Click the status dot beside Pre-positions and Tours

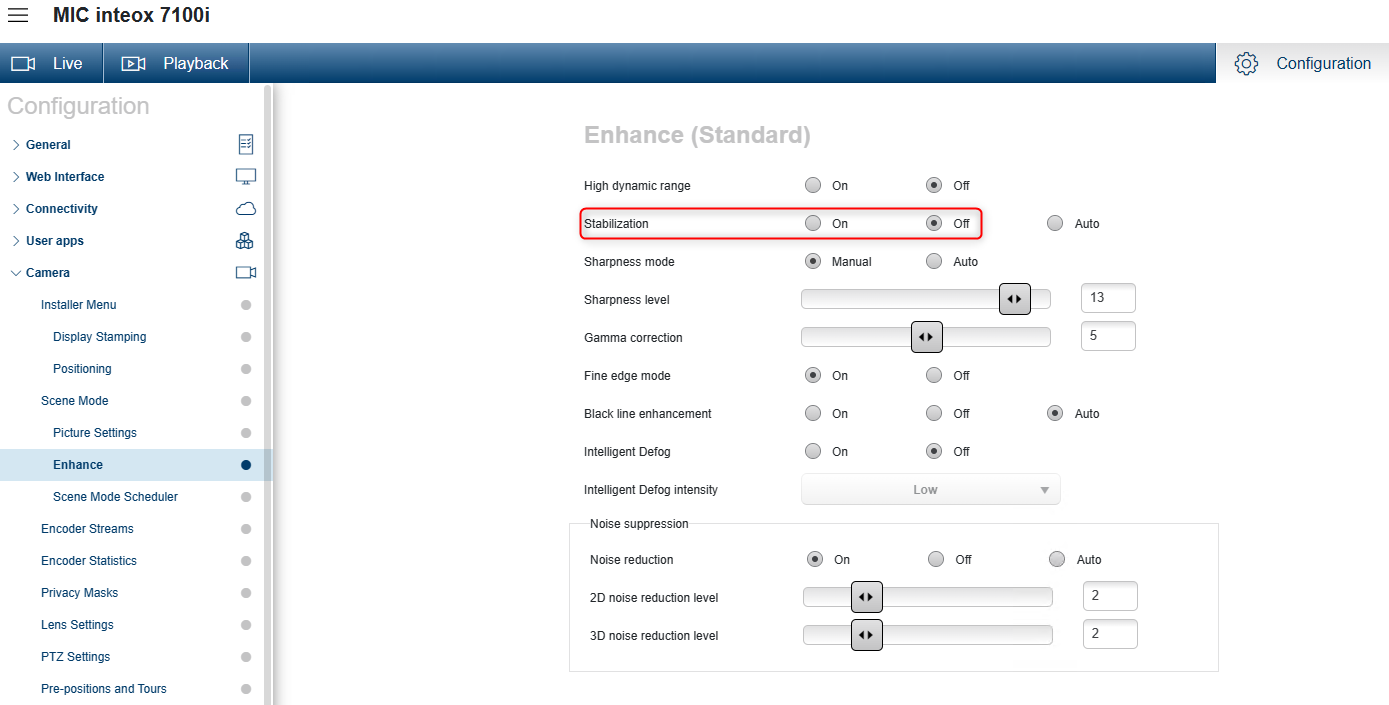pos(246,689)
